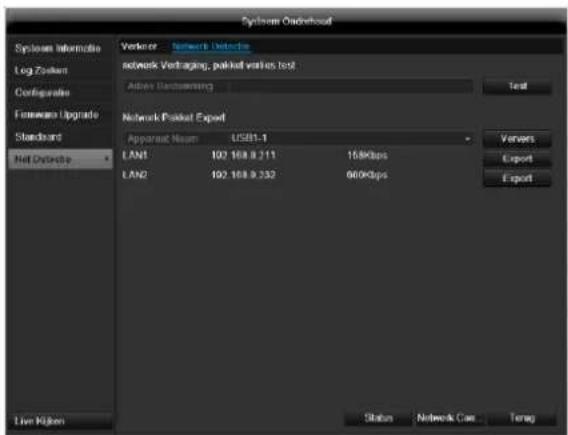
Task: Click the Adres Bestemming input field
Action: point(298,86)
